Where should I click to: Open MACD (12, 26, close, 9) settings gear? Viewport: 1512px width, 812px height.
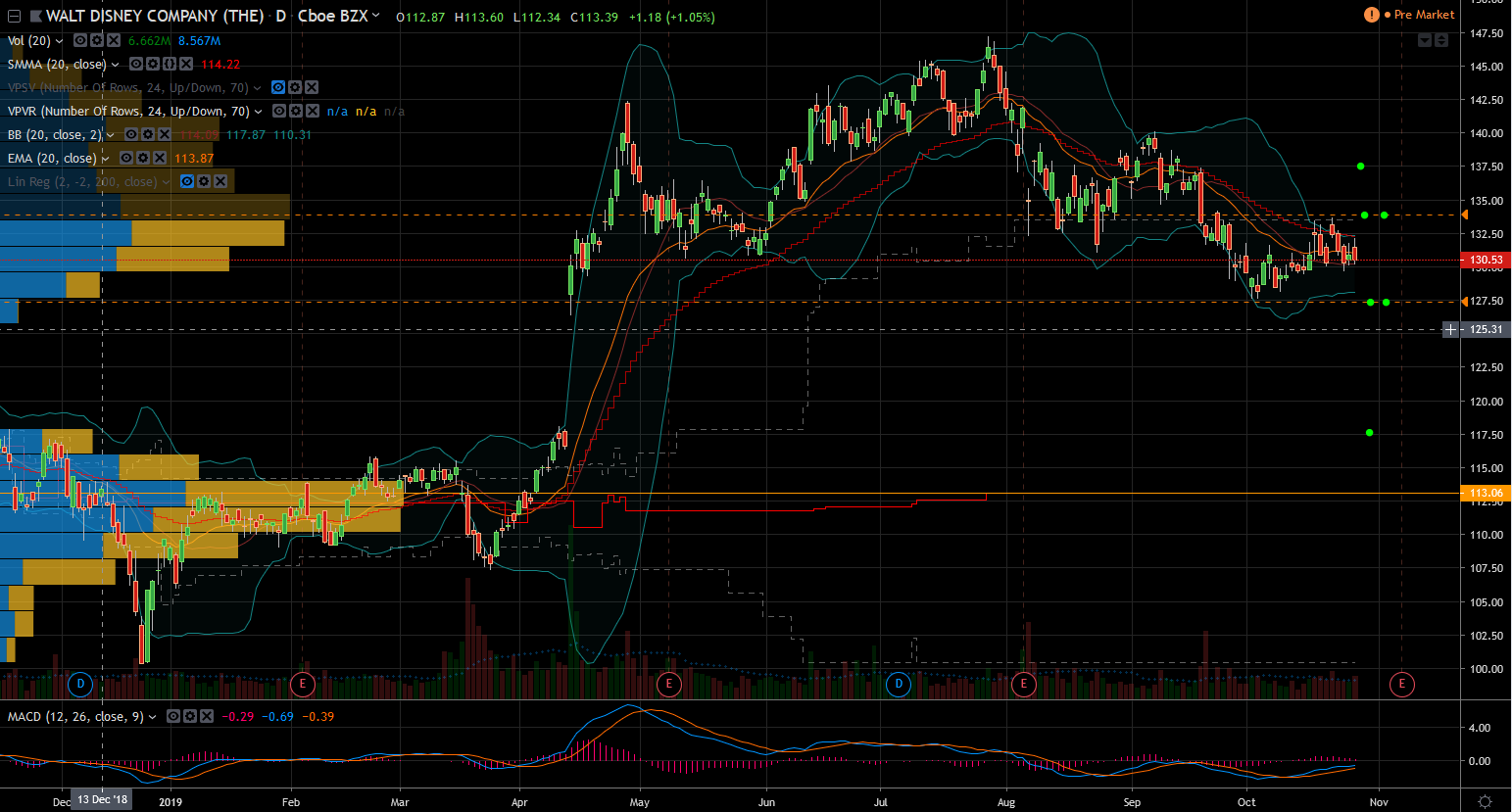coord(190,716)
